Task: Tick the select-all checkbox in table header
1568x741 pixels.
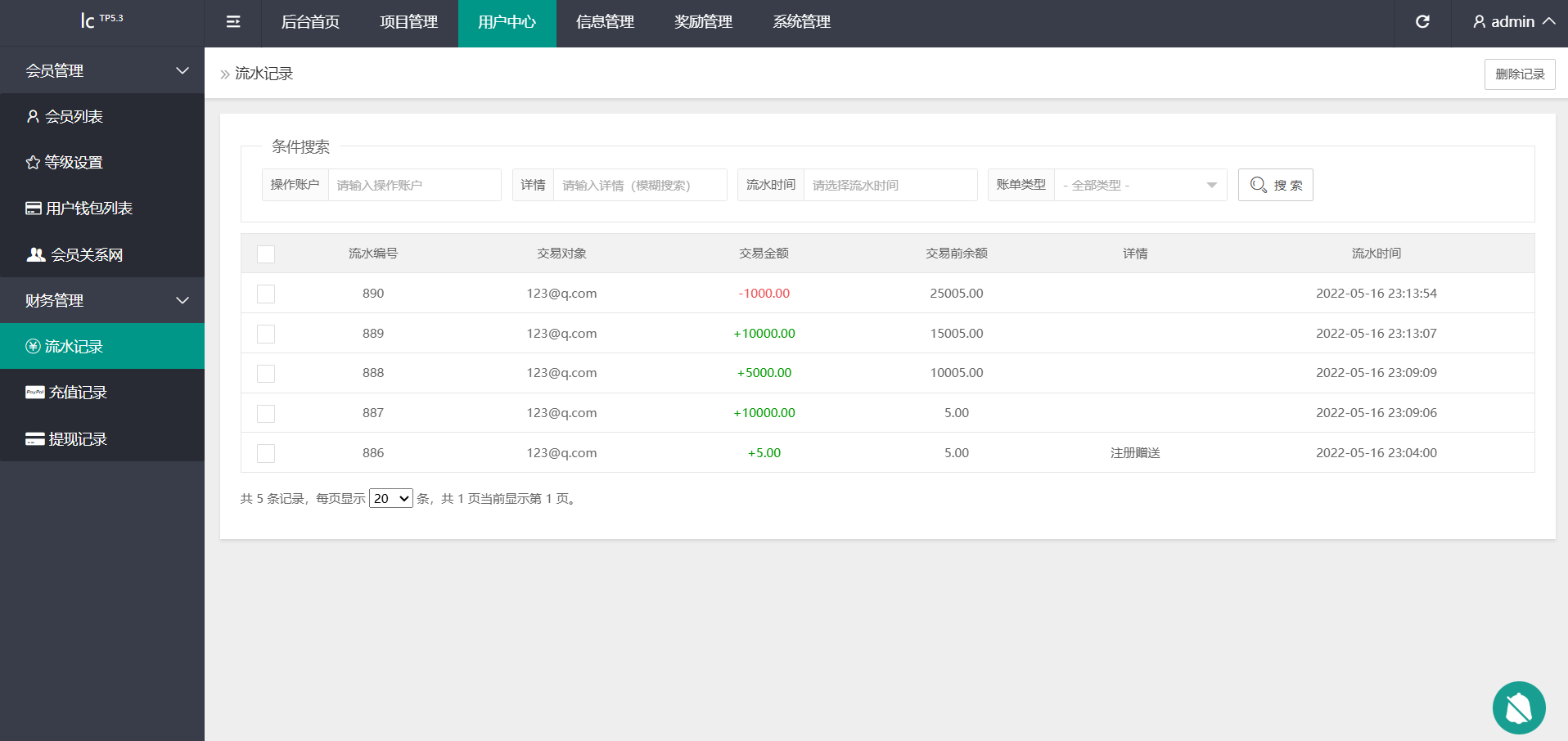Action: point(266,254)
